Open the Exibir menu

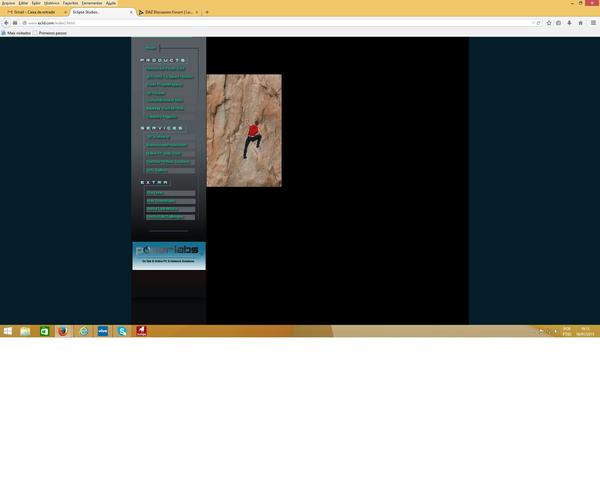[x=36, y=3]
